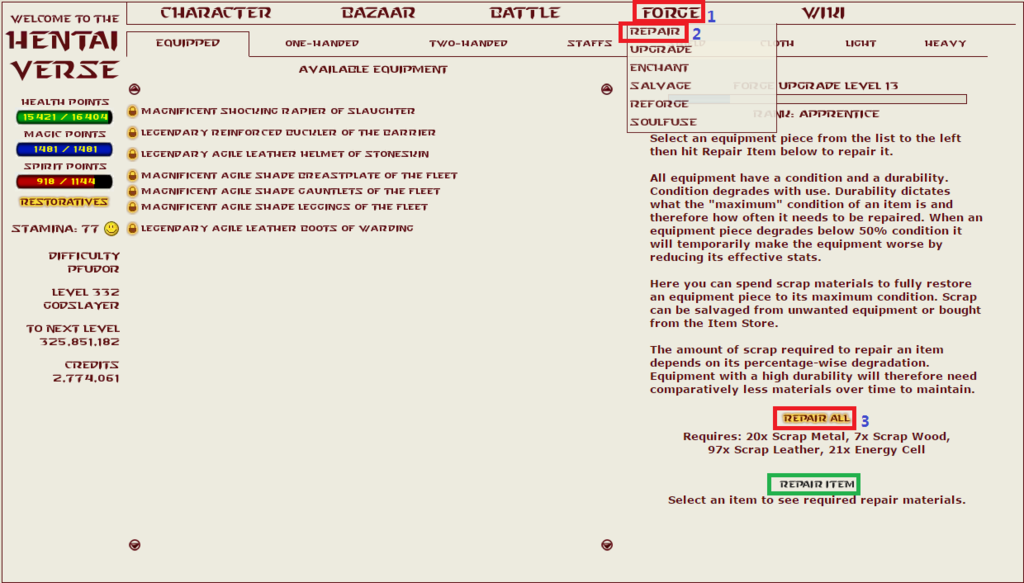Viewport: 1024px width, 583px height.
Task: Click the To Next Level value 325,851,182
Action: [79, 342]
